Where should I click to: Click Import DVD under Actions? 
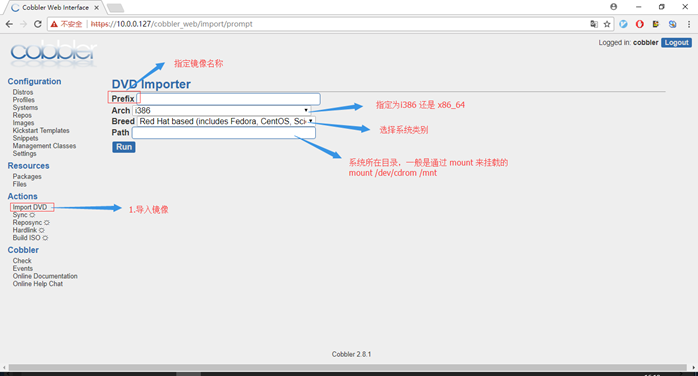point(30,207)
